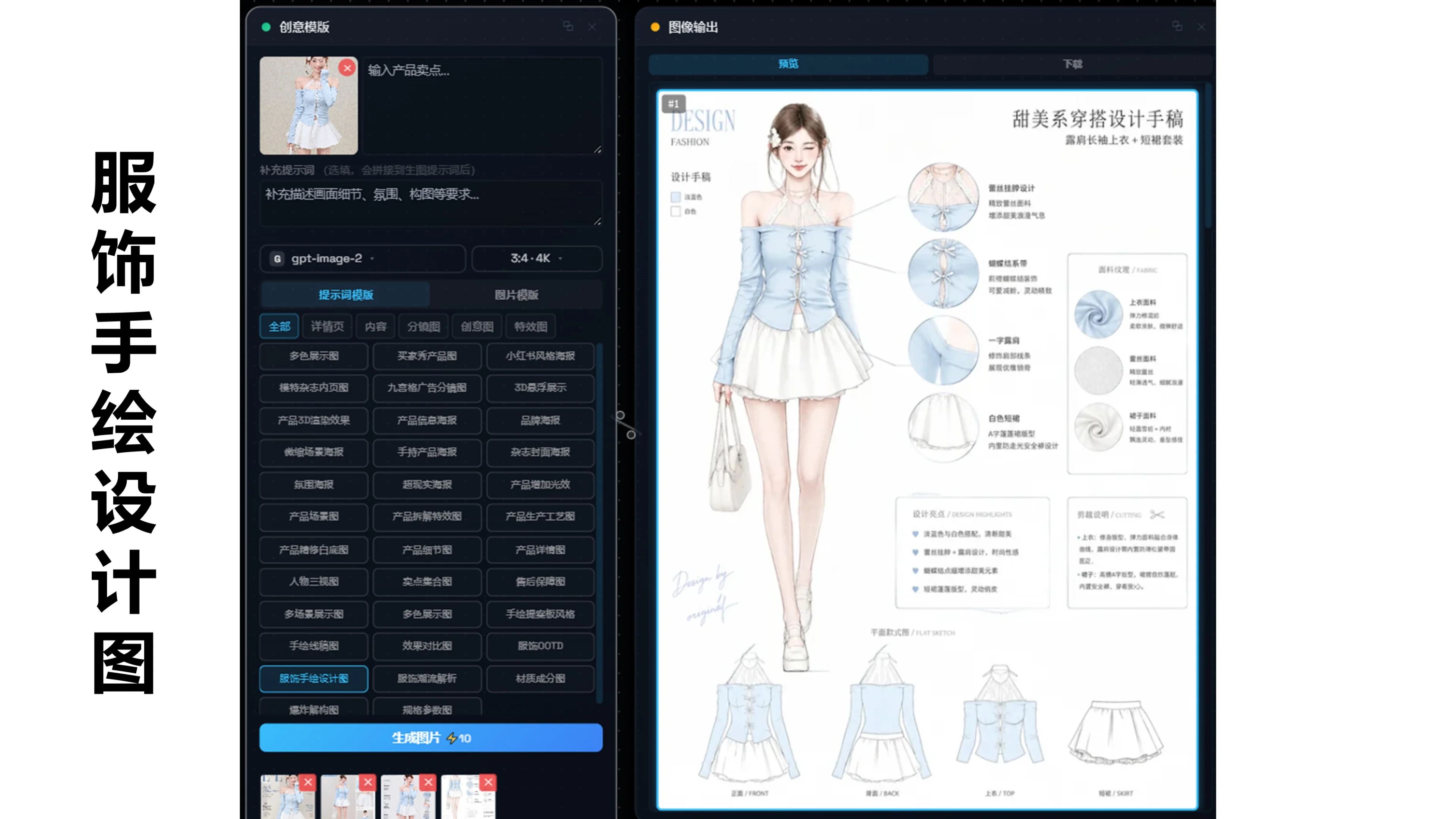1456x819 pixels.
Task: Delete the first history thumbnail via red X
Action: pos(308,782)
